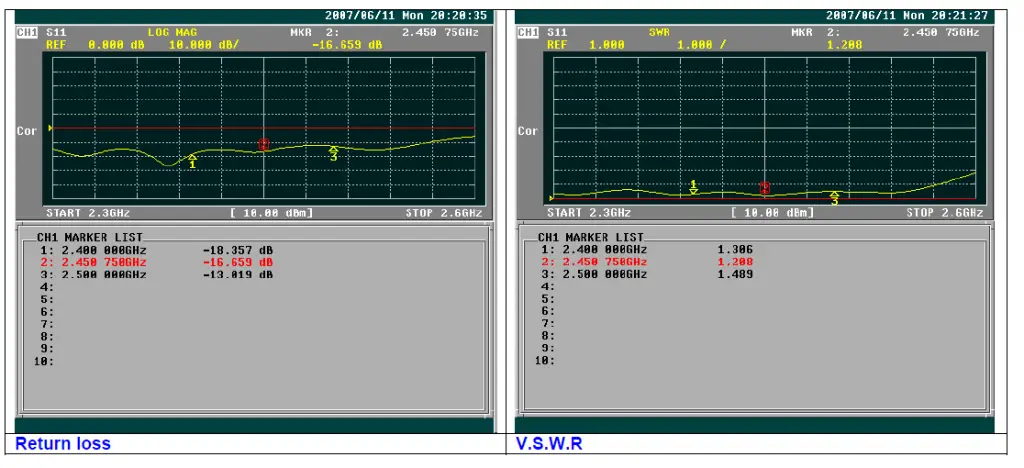
Task: Click the red reference line in the LOG MAG graph
Action: point(263,128)
